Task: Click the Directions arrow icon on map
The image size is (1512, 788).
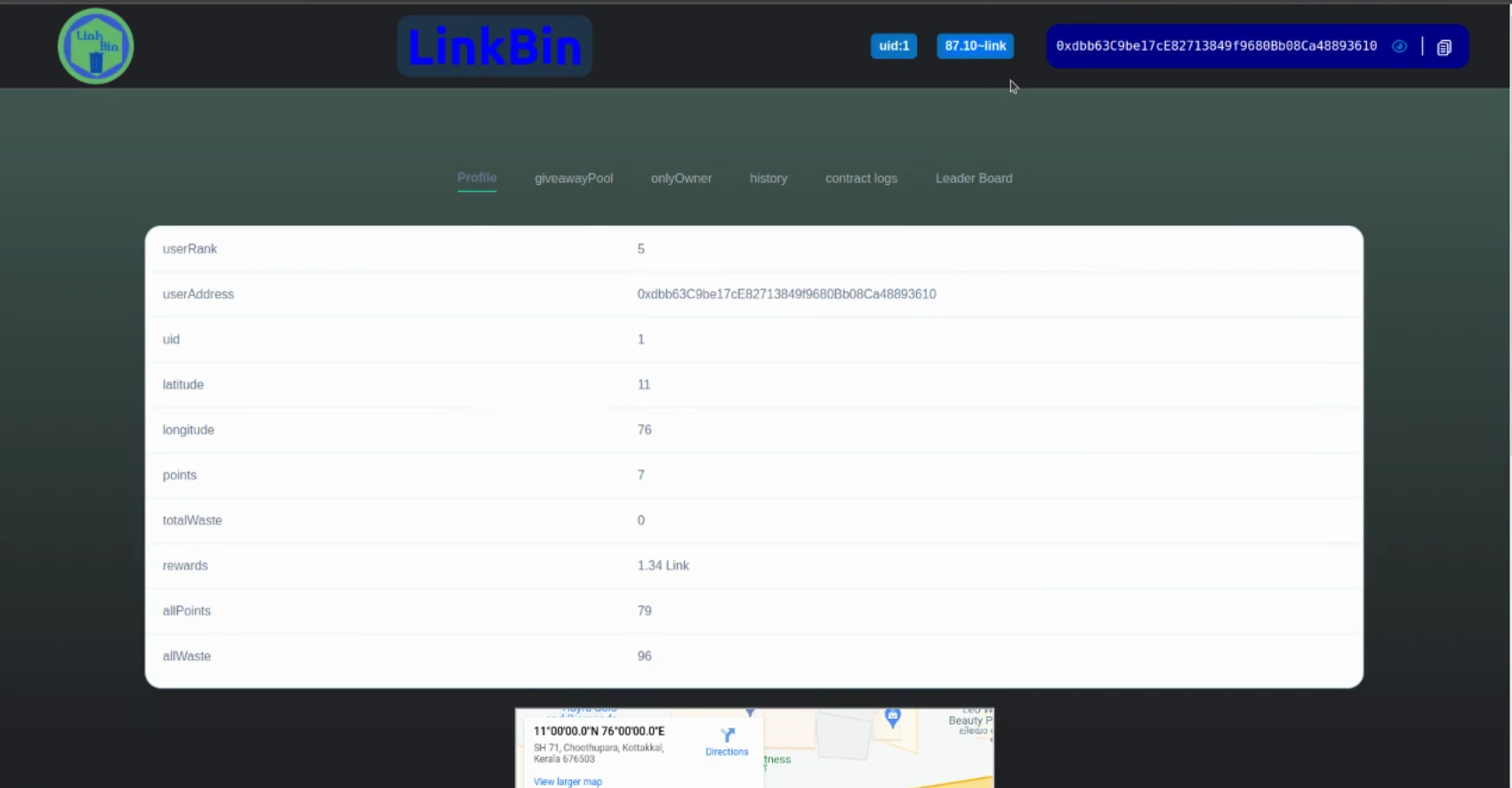Action: (x=728, y=735)
